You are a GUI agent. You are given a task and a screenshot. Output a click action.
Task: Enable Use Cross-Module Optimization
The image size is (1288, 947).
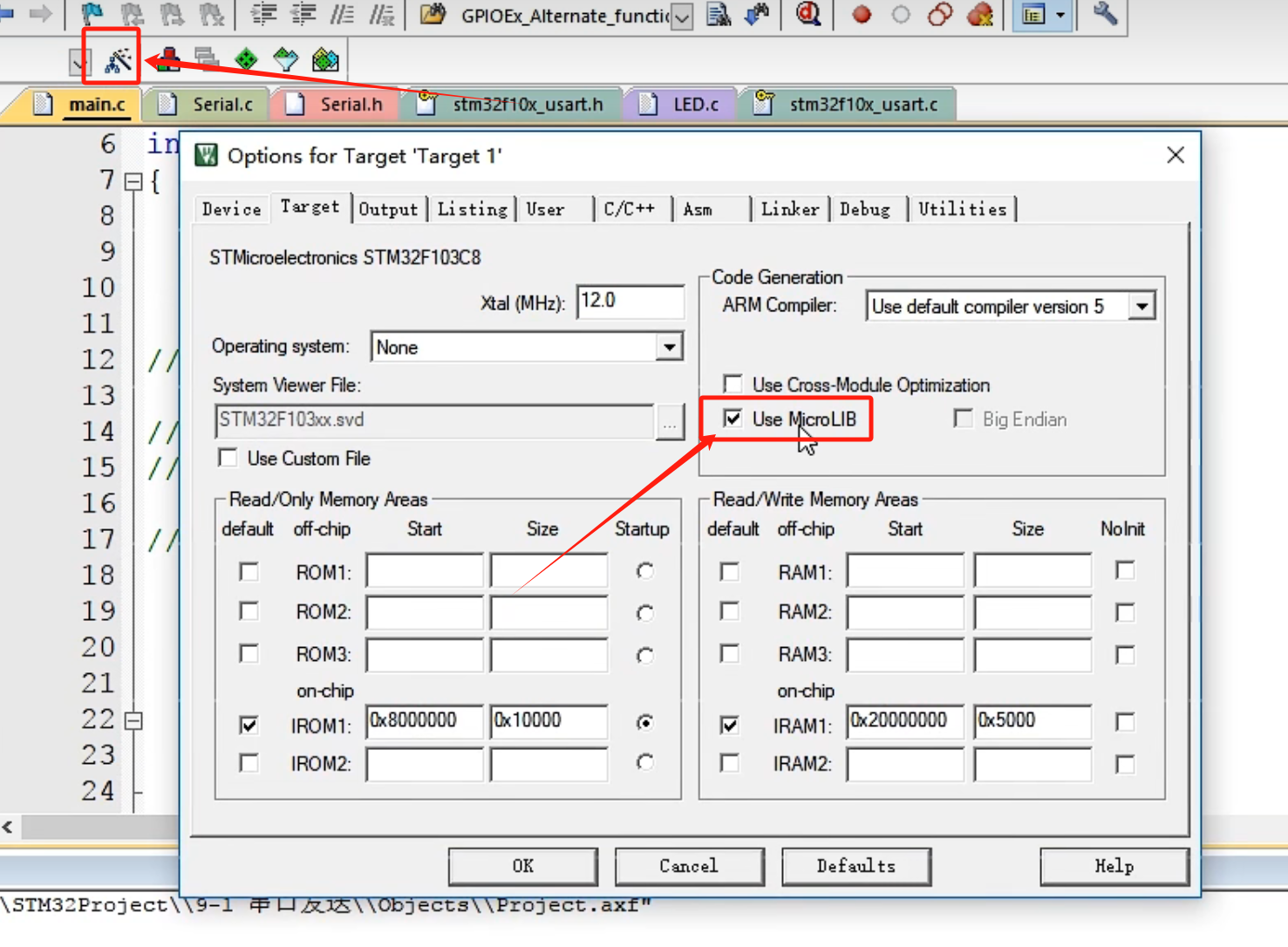(733, 385)
